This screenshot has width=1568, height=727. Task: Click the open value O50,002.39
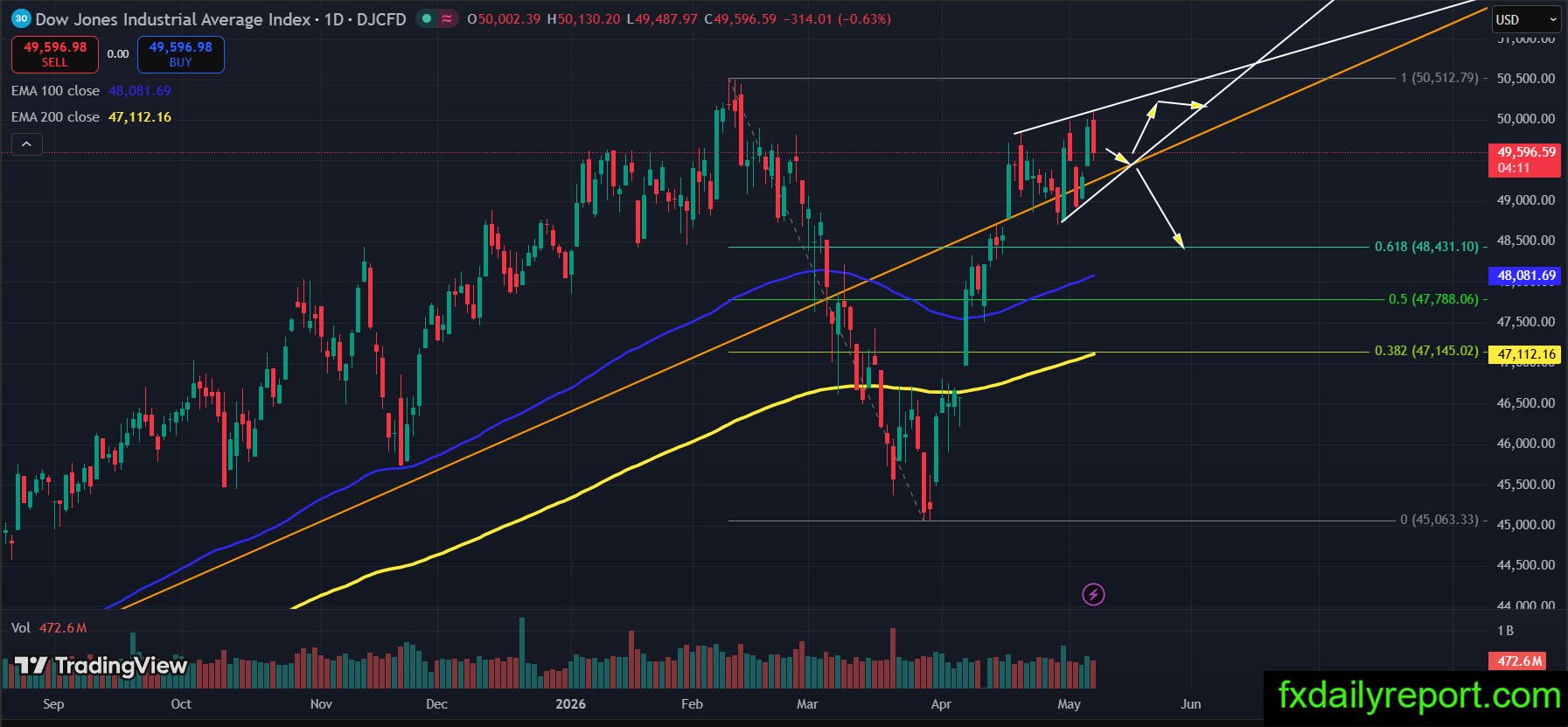pyautogui.click(x=504, y=19)
